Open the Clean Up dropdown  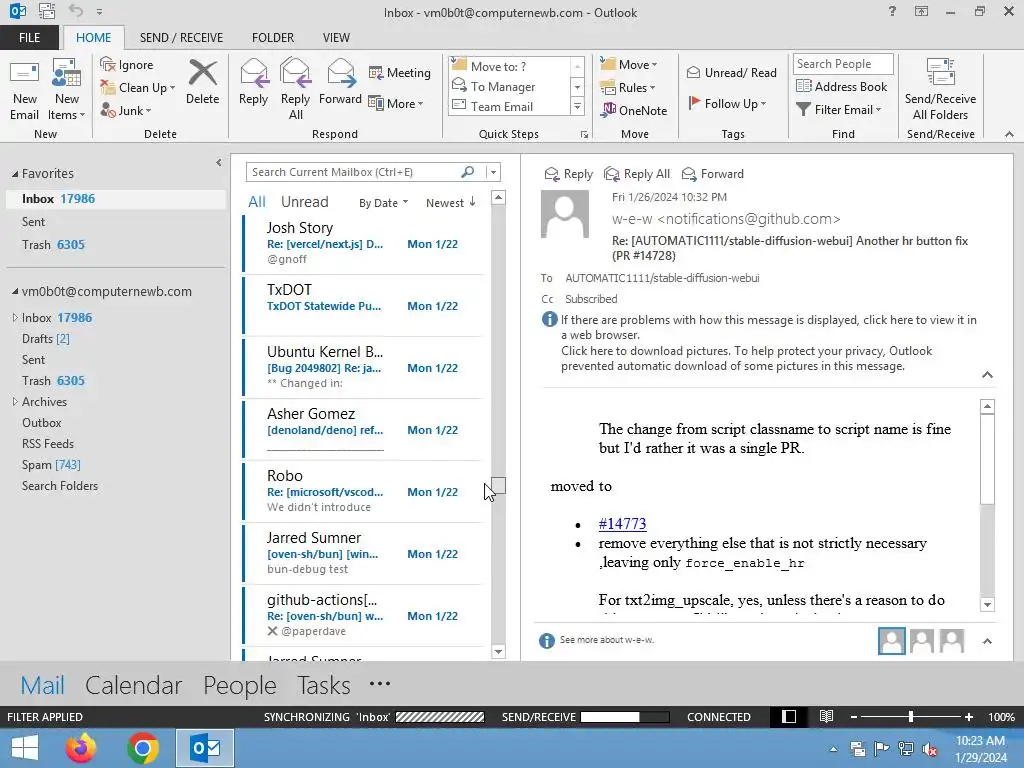click(138, 88)
